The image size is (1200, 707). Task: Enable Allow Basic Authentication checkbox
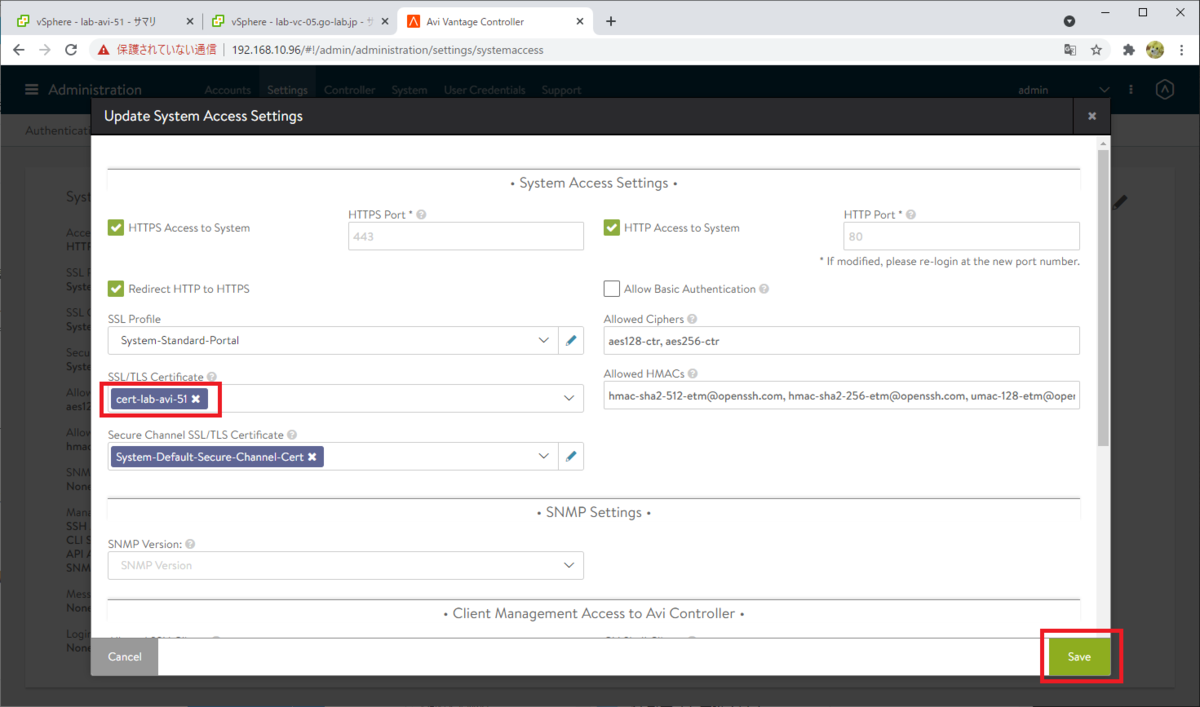click(611, 289)
